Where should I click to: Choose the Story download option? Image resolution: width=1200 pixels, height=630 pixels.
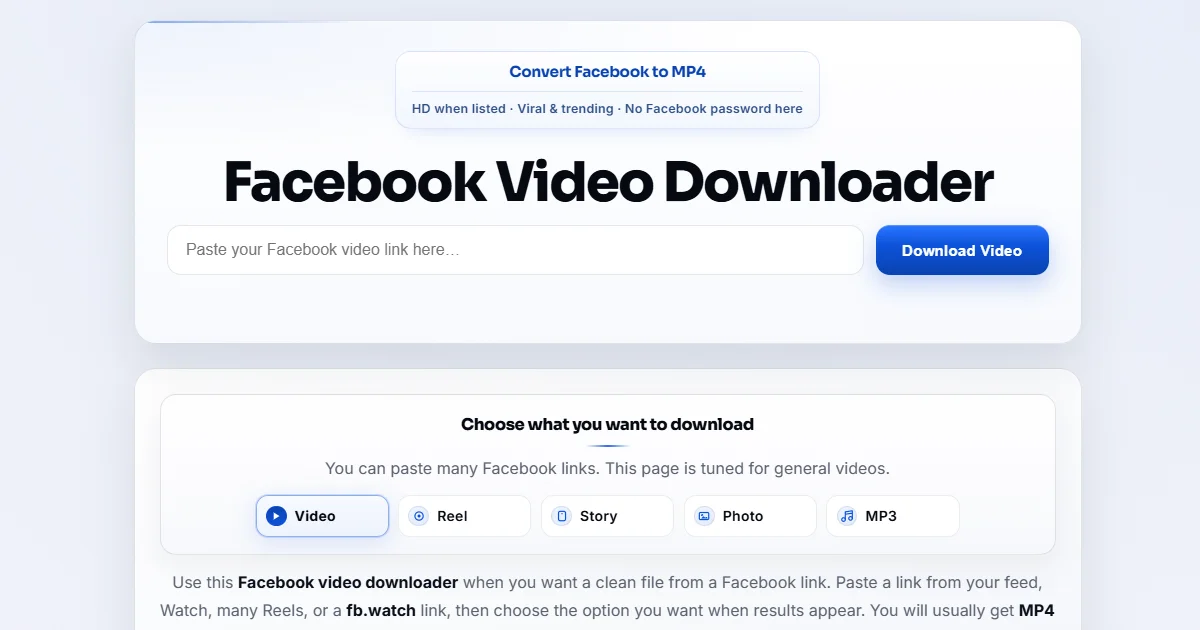(x=608, y=516)
